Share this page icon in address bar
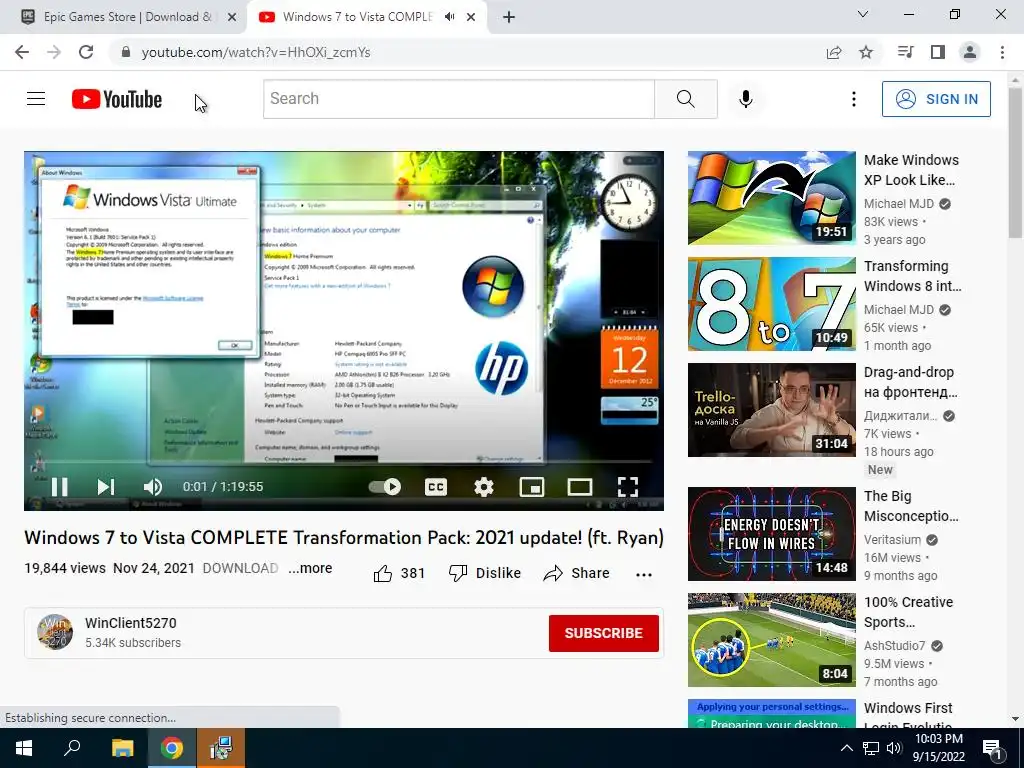 [834, 52]
